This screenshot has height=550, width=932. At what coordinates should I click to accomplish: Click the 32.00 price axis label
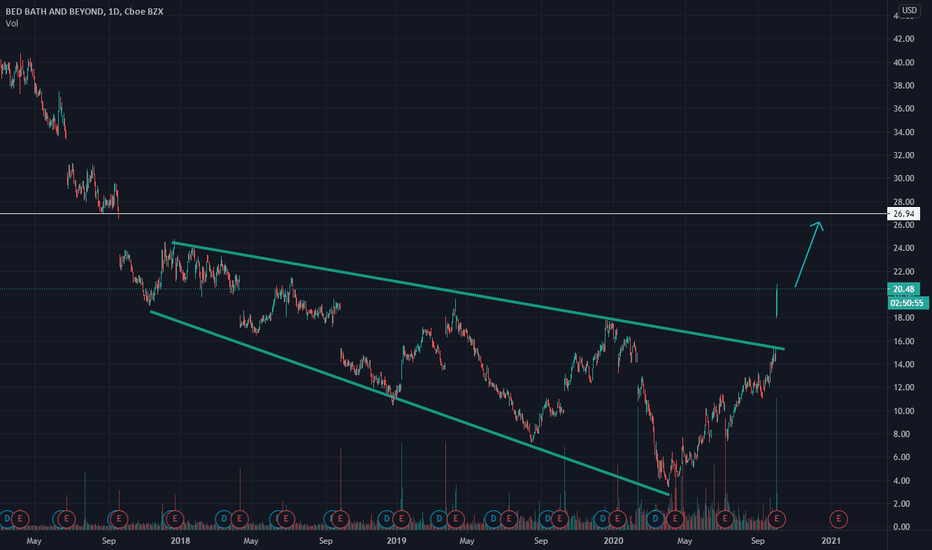(903, 155)
